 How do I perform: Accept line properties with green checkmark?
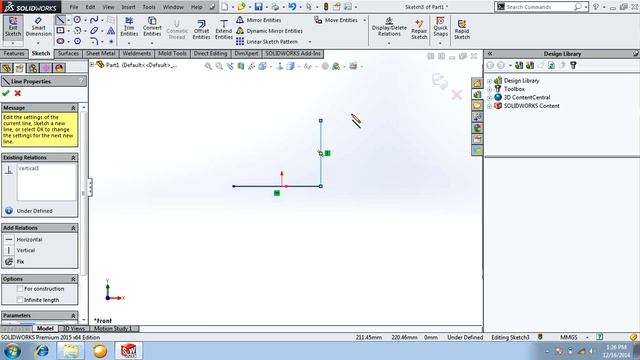click(x=6, y=93)
